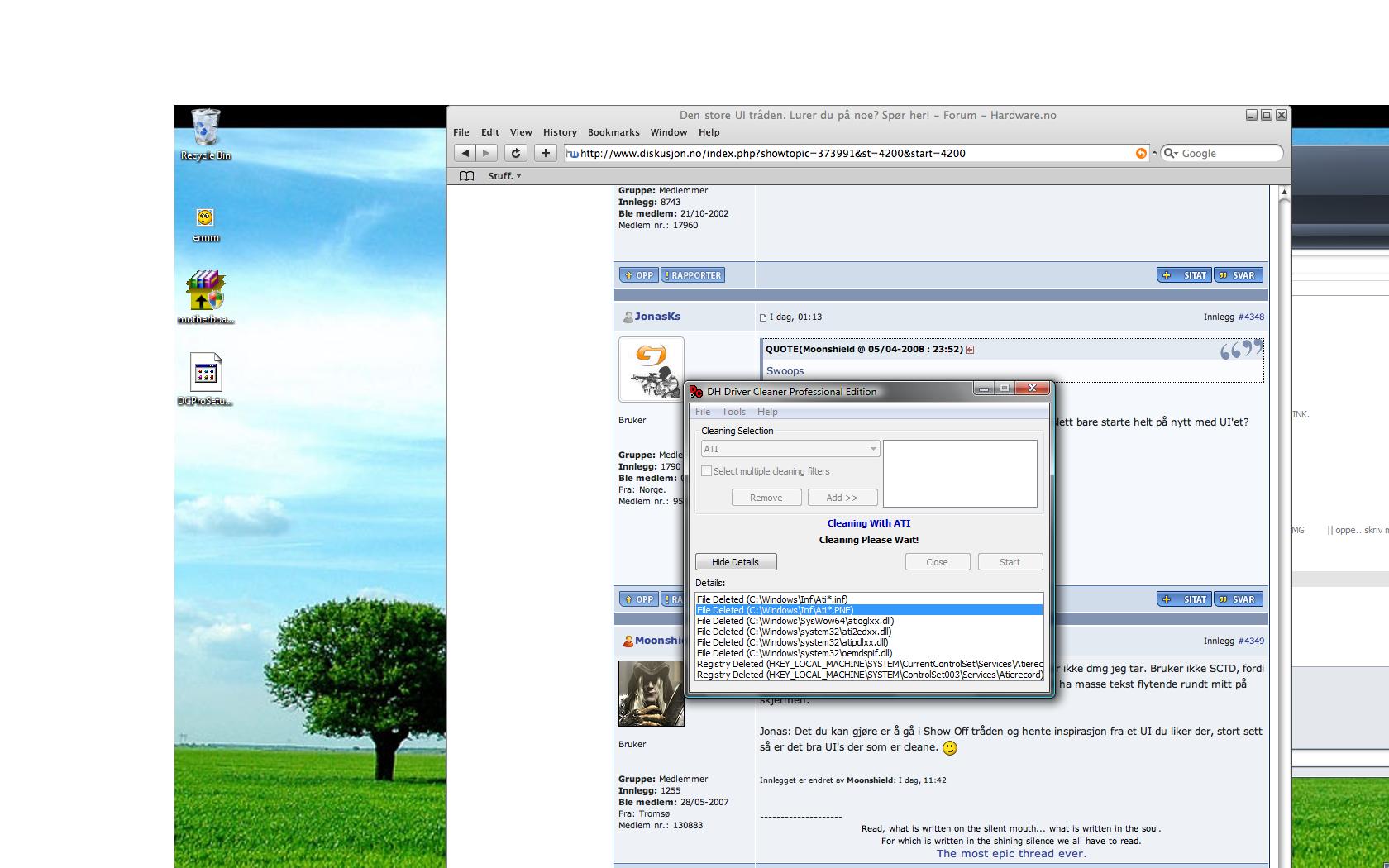Viewport: 1389px width, 868px height.
Task: Reload the page with the refresh icon
Action: click(x=516, y=153)
